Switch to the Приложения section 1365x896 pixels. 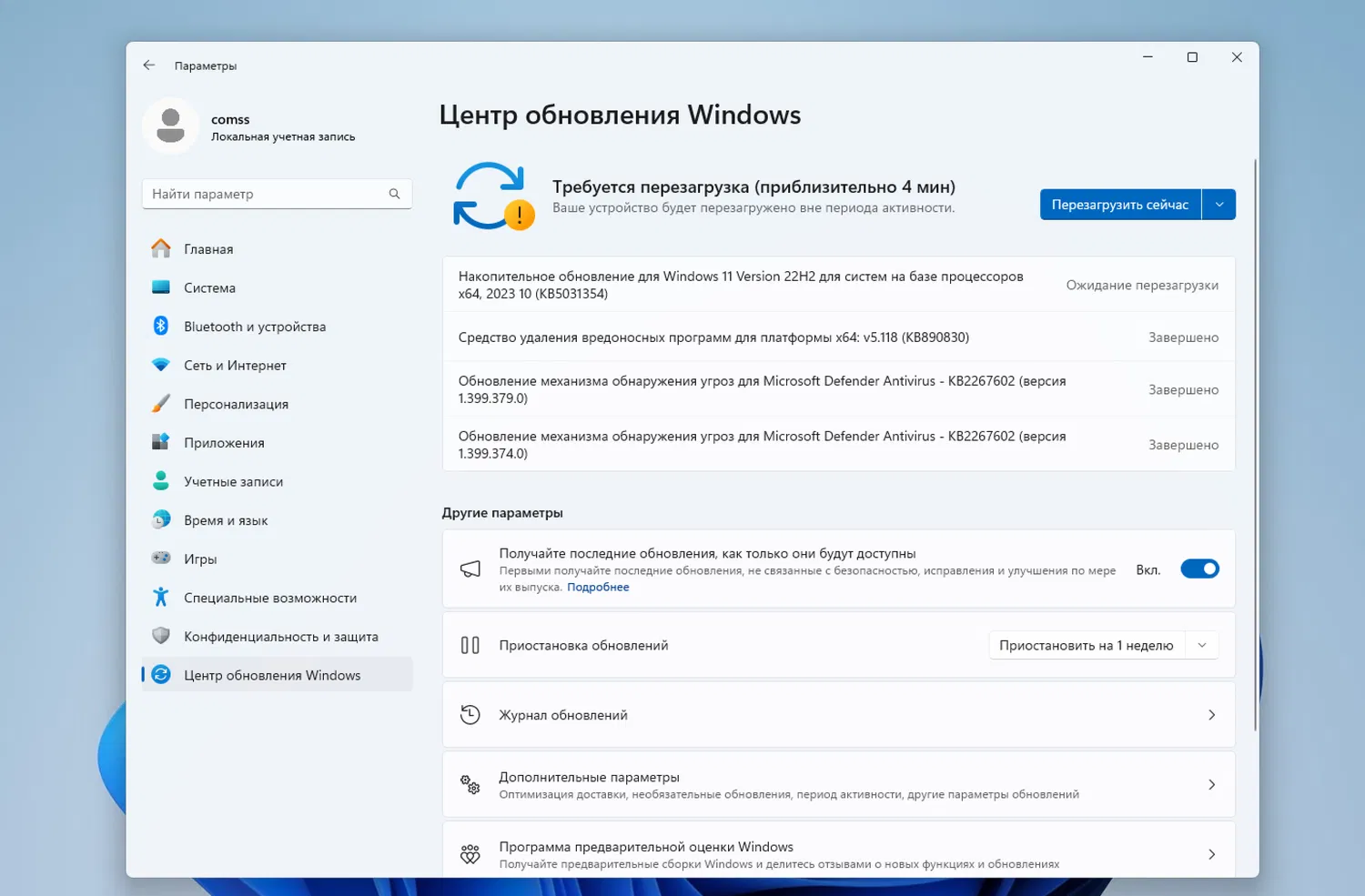click(x=277, y=442)
